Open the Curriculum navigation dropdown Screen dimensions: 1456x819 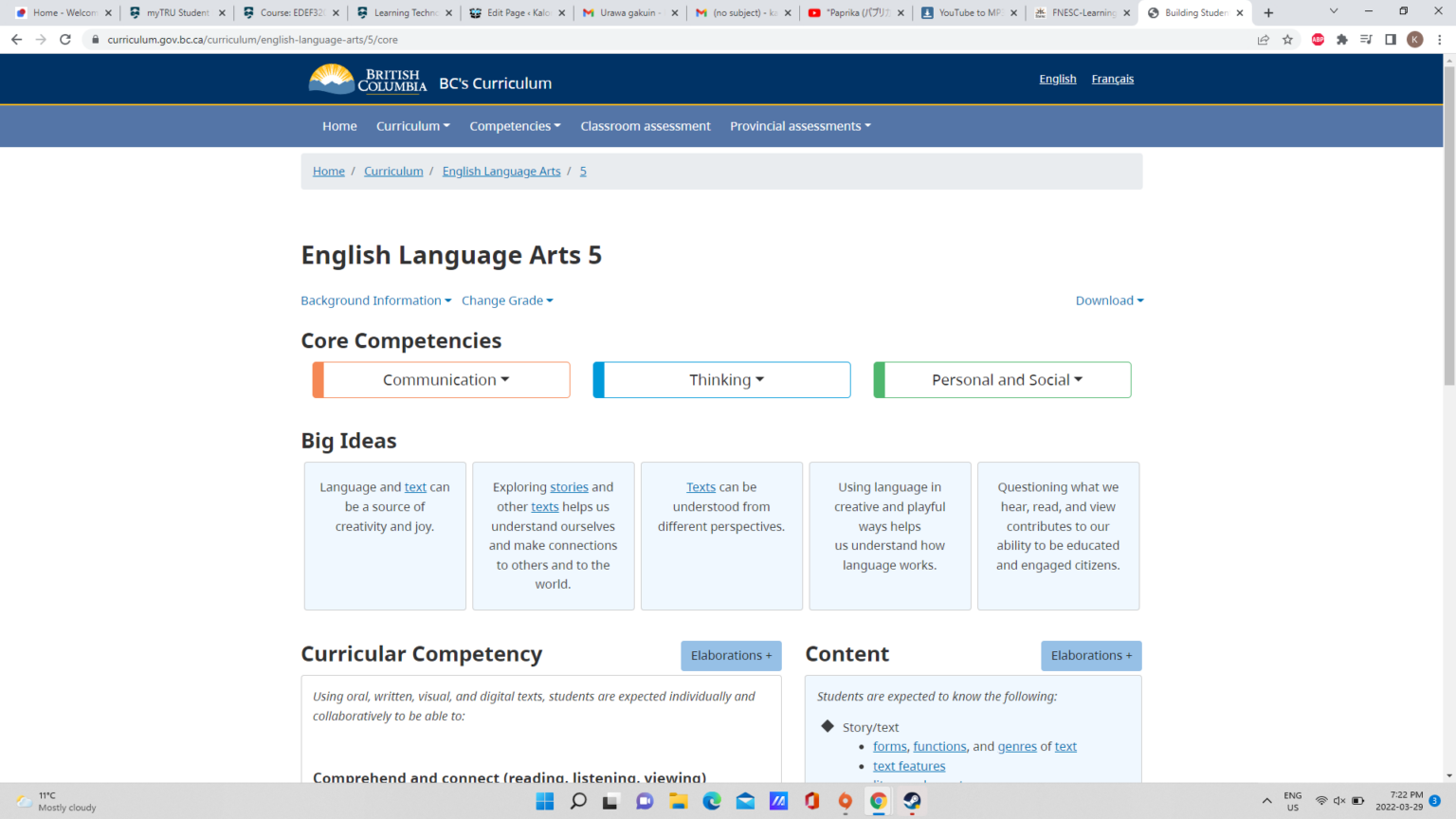pos(412,125)
